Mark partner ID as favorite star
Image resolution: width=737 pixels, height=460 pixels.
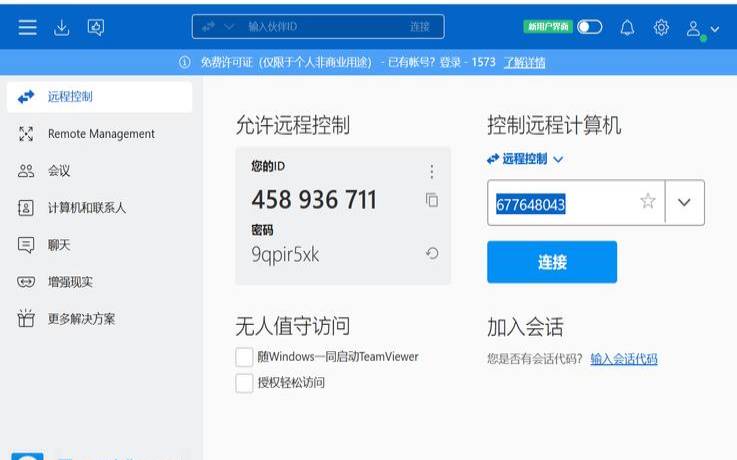coord(647,202)
